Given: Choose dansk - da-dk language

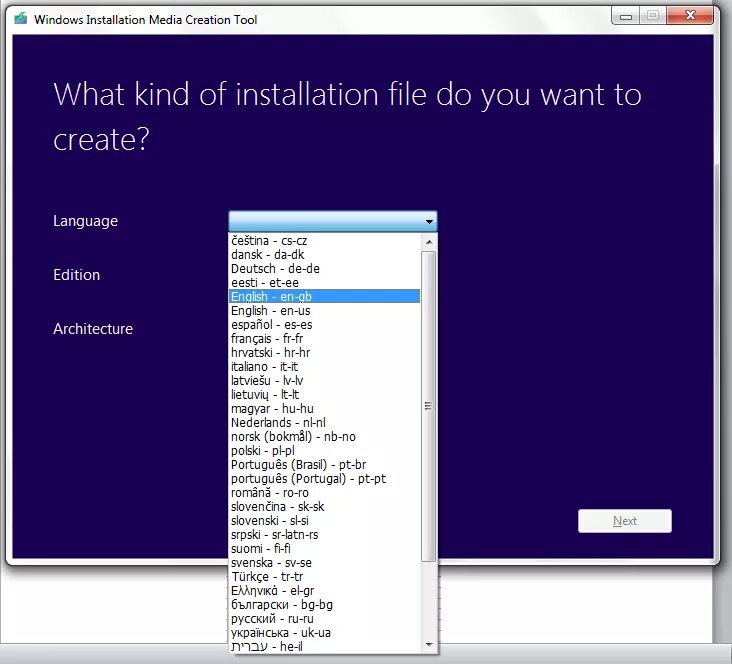Looking at the screenshot, I should click(x=324, y=254).
